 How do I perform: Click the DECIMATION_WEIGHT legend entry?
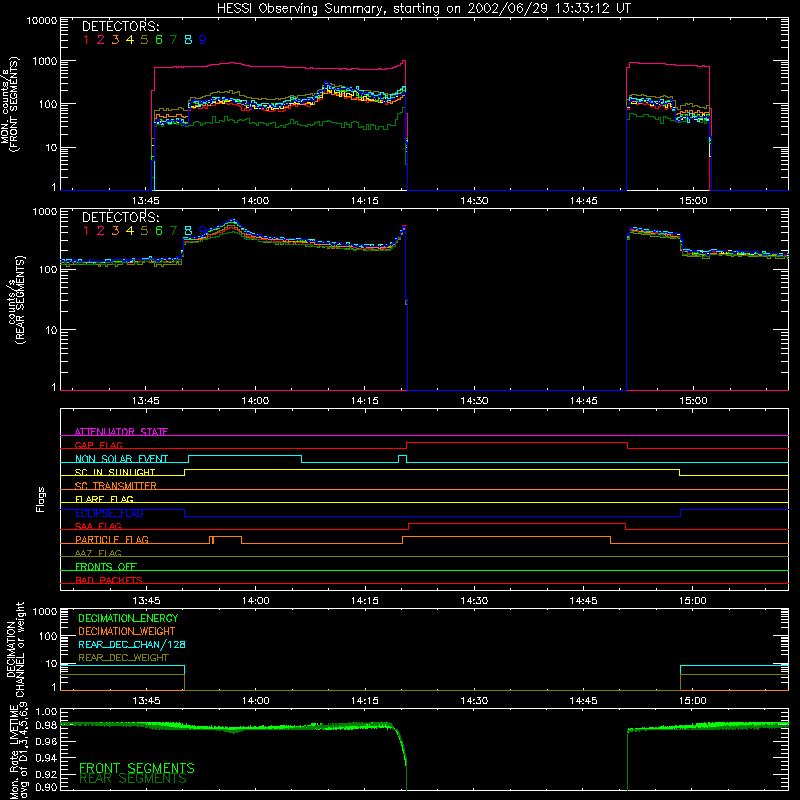point(127,631)
